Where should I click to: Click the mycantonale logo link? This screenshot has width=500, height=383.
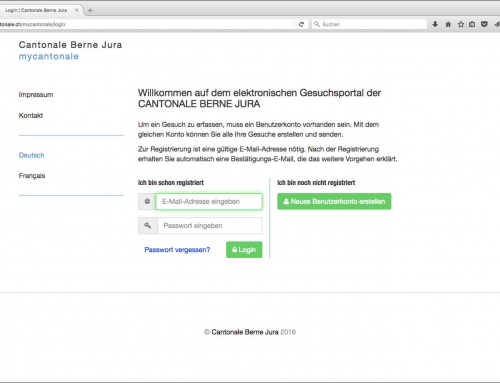[x=49, y=56]
